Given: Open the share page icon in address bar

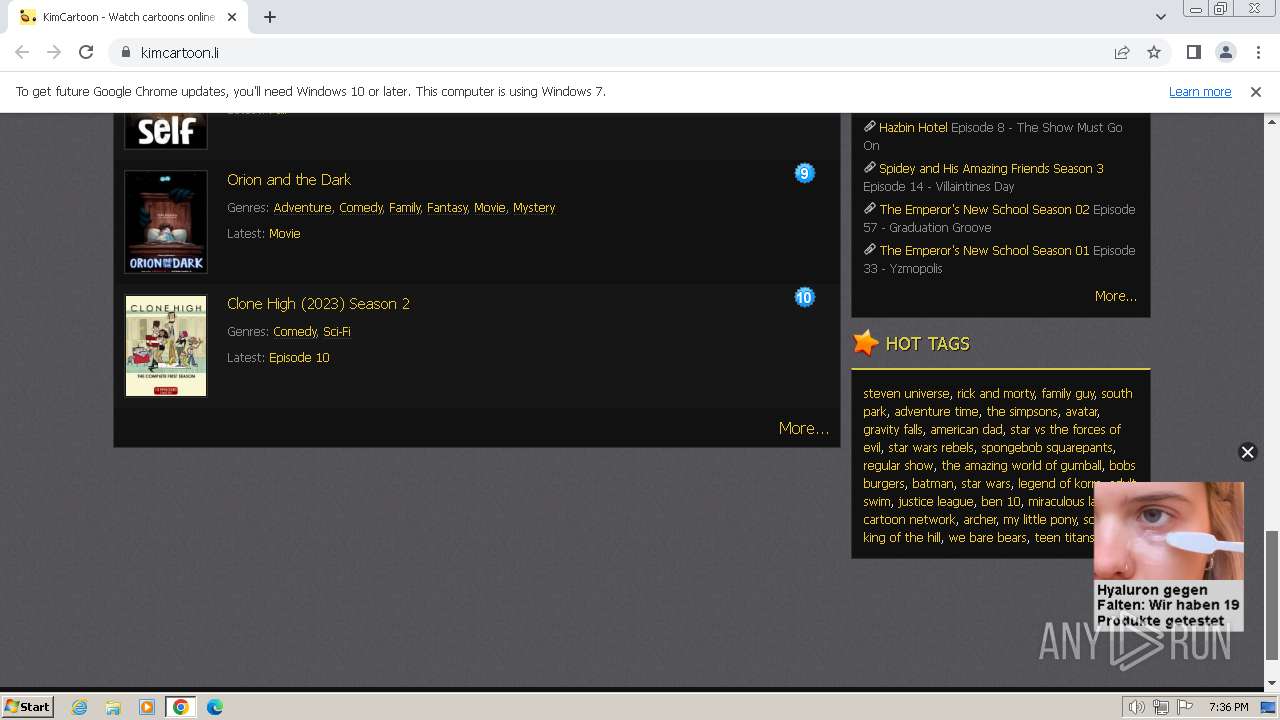Looking at the screenshot, I should click(1122, 52).
